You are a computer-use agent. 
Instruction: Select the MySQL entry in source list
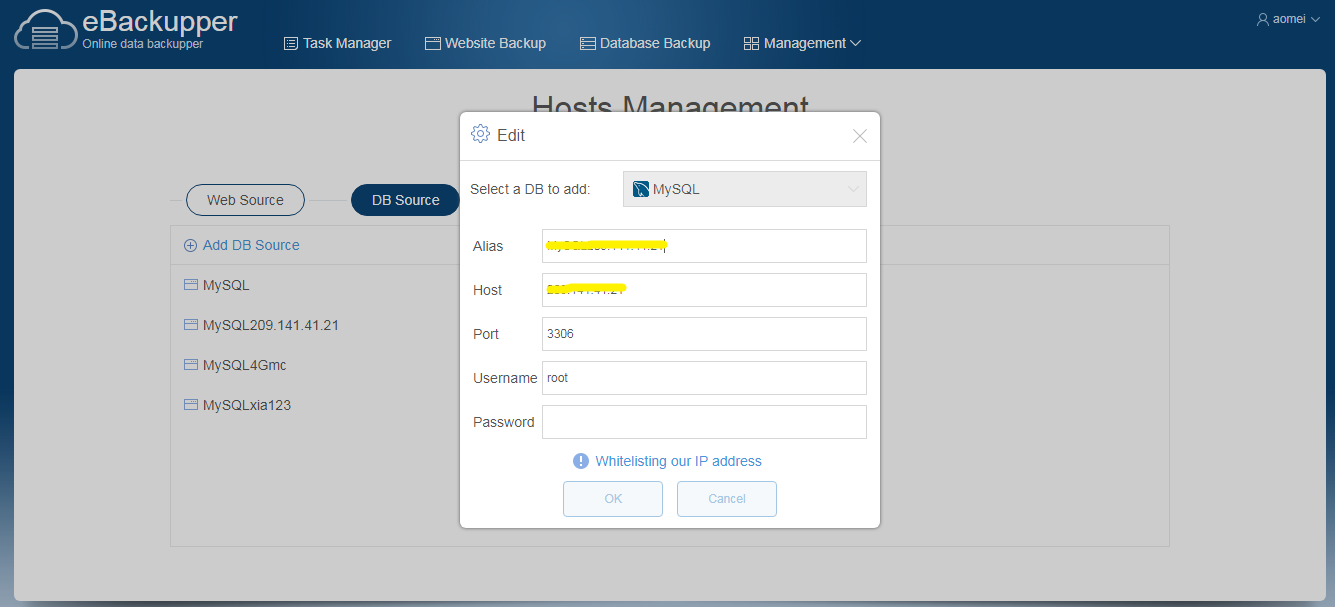[x=226, y=285]
